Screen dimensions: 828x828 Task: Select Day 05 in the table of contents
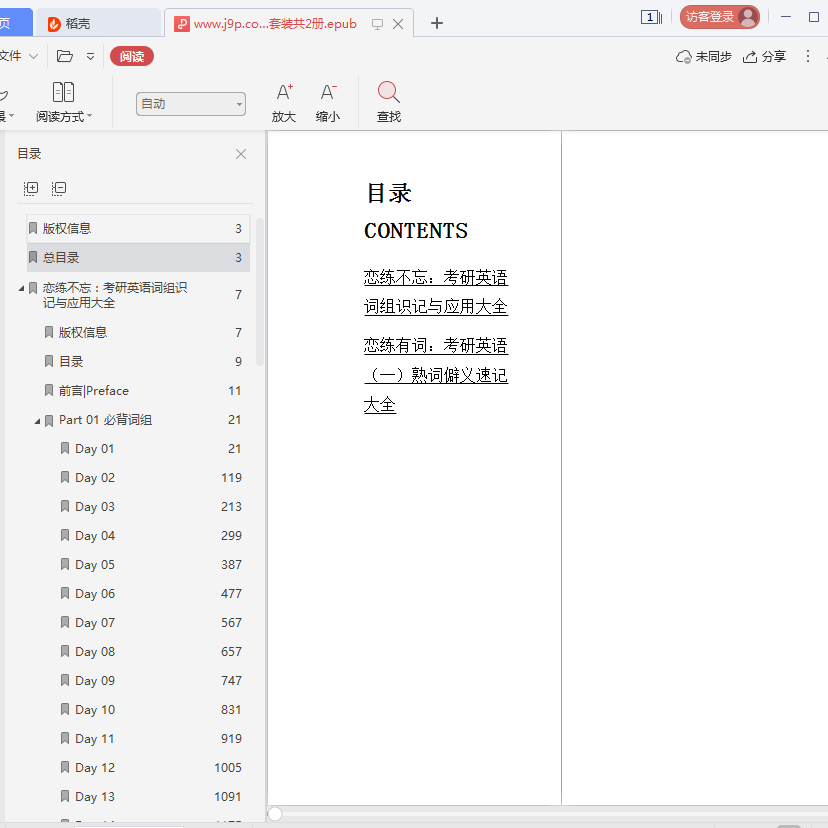95,565
